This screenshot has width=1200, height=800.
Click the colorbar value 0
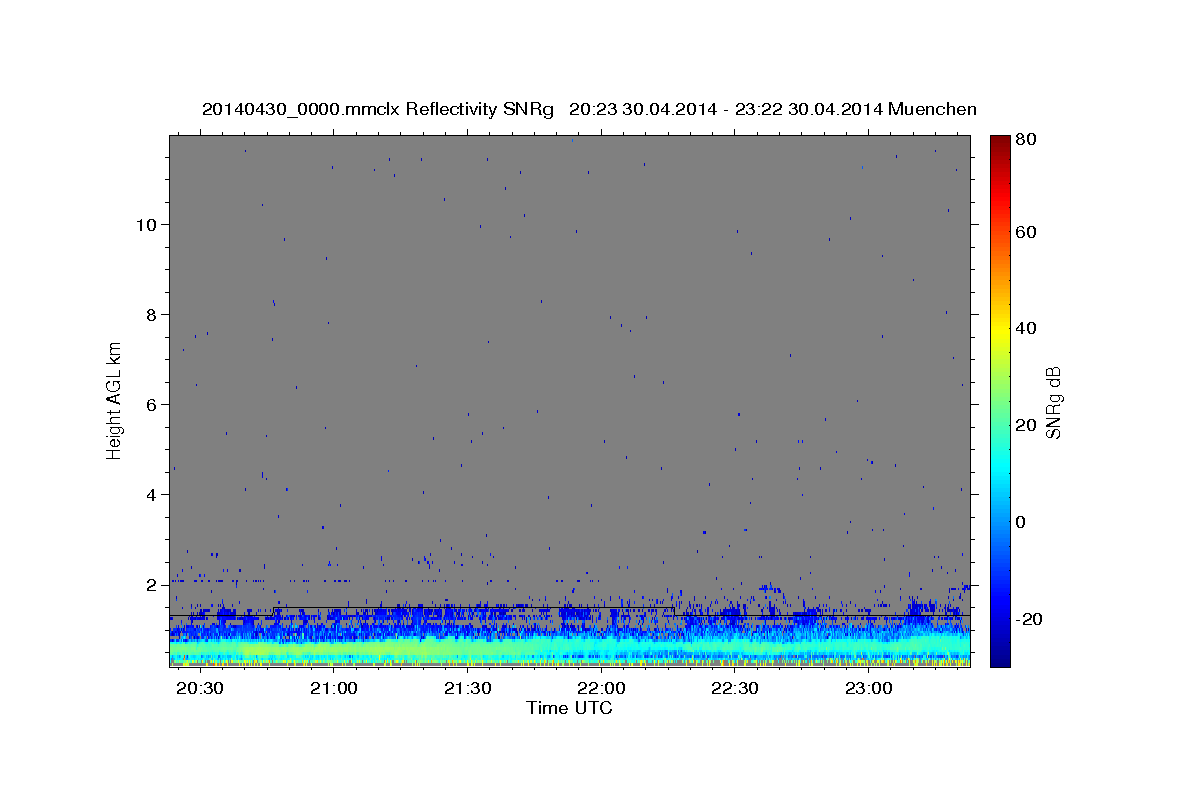(1021, 522)
